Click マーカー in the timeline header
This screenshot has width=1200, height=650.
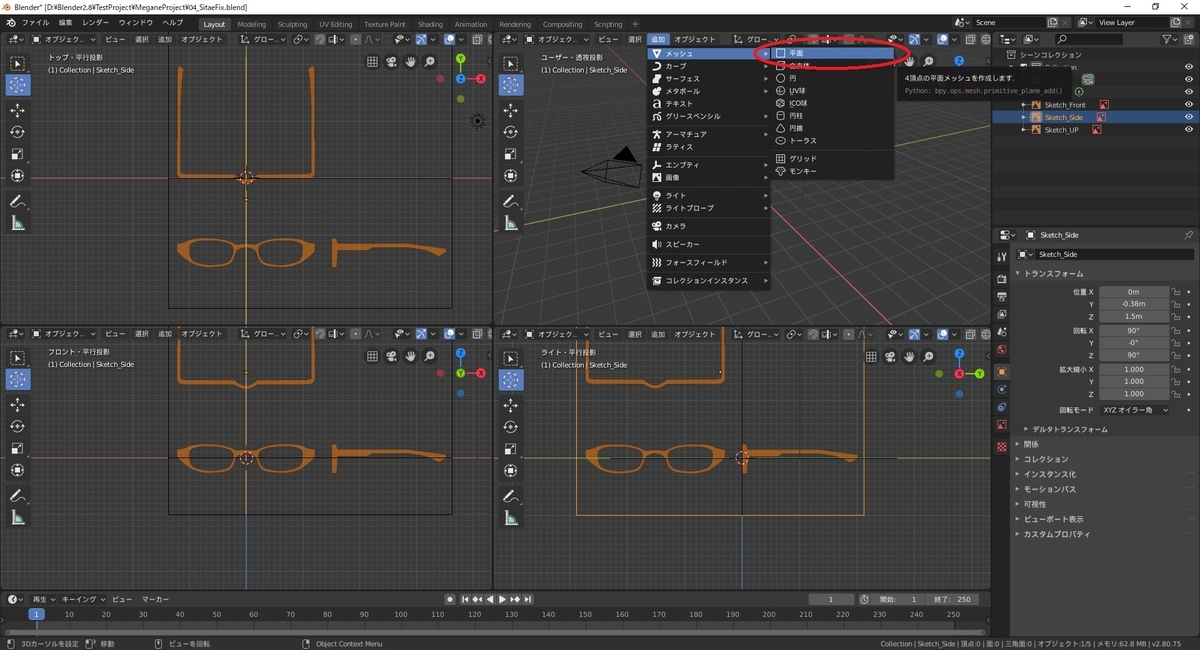154,599
